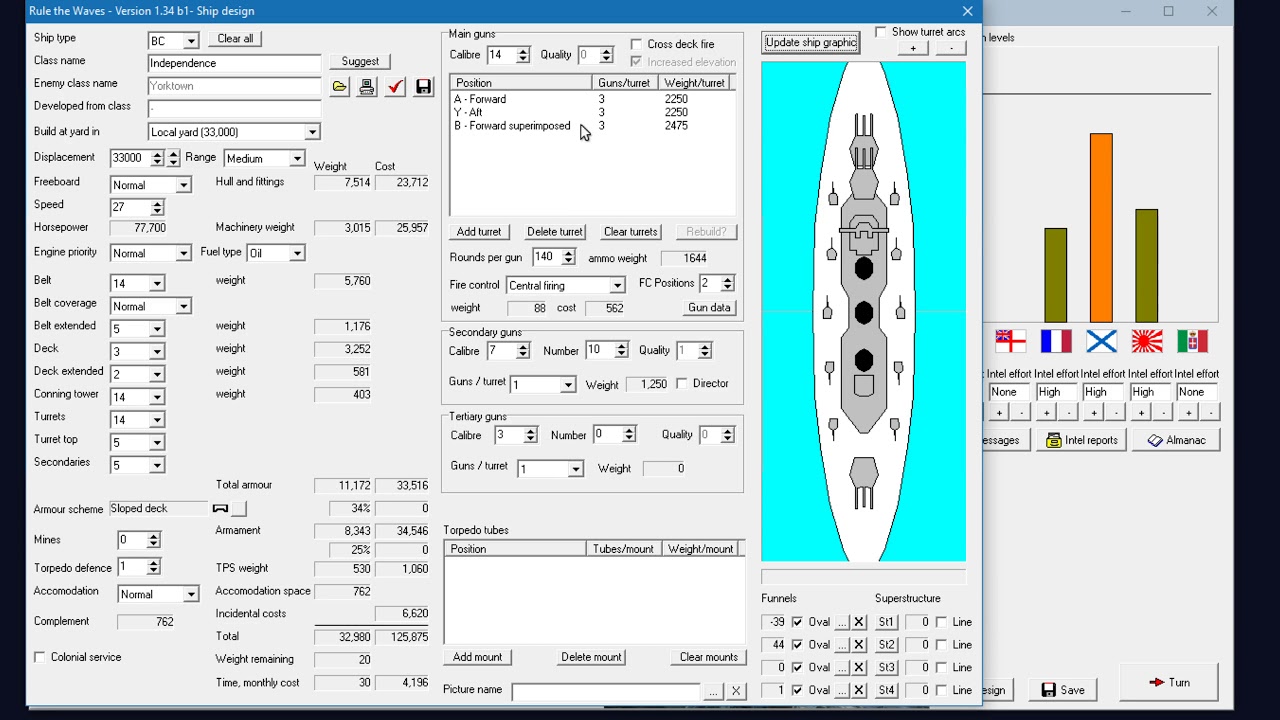1280x720 pixels.
Task: Open the Fuel type dropdown
Action: [x=296, y=254]
